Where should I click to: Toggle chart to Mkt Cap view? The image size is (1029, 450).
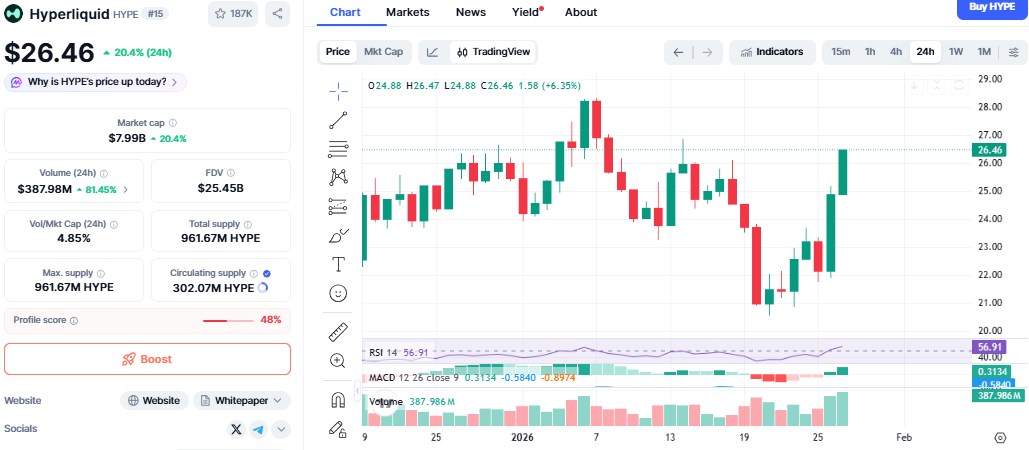tap(383, 52)
